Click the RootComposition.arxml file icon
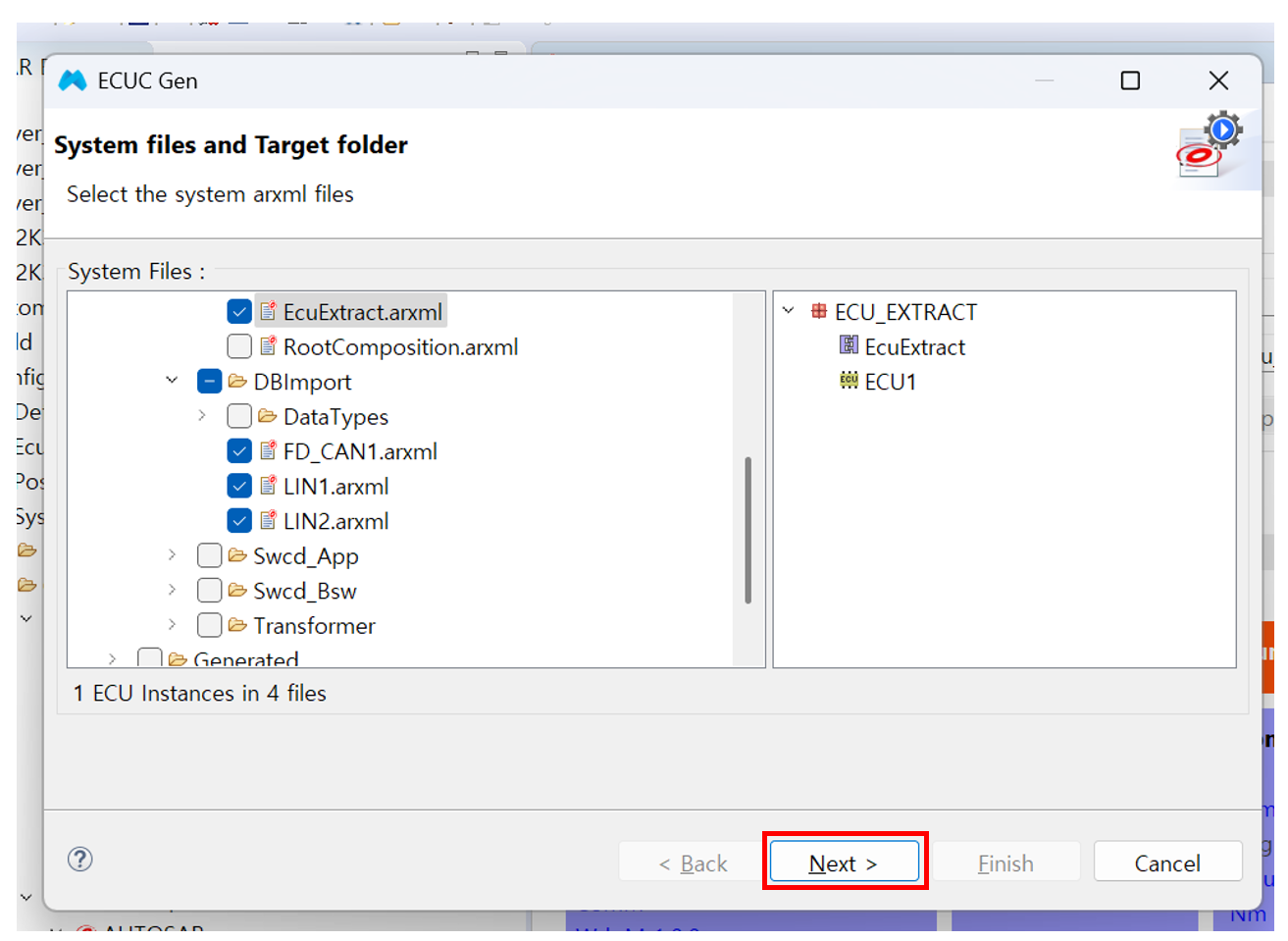The image size is (1288, 941). 268,346
